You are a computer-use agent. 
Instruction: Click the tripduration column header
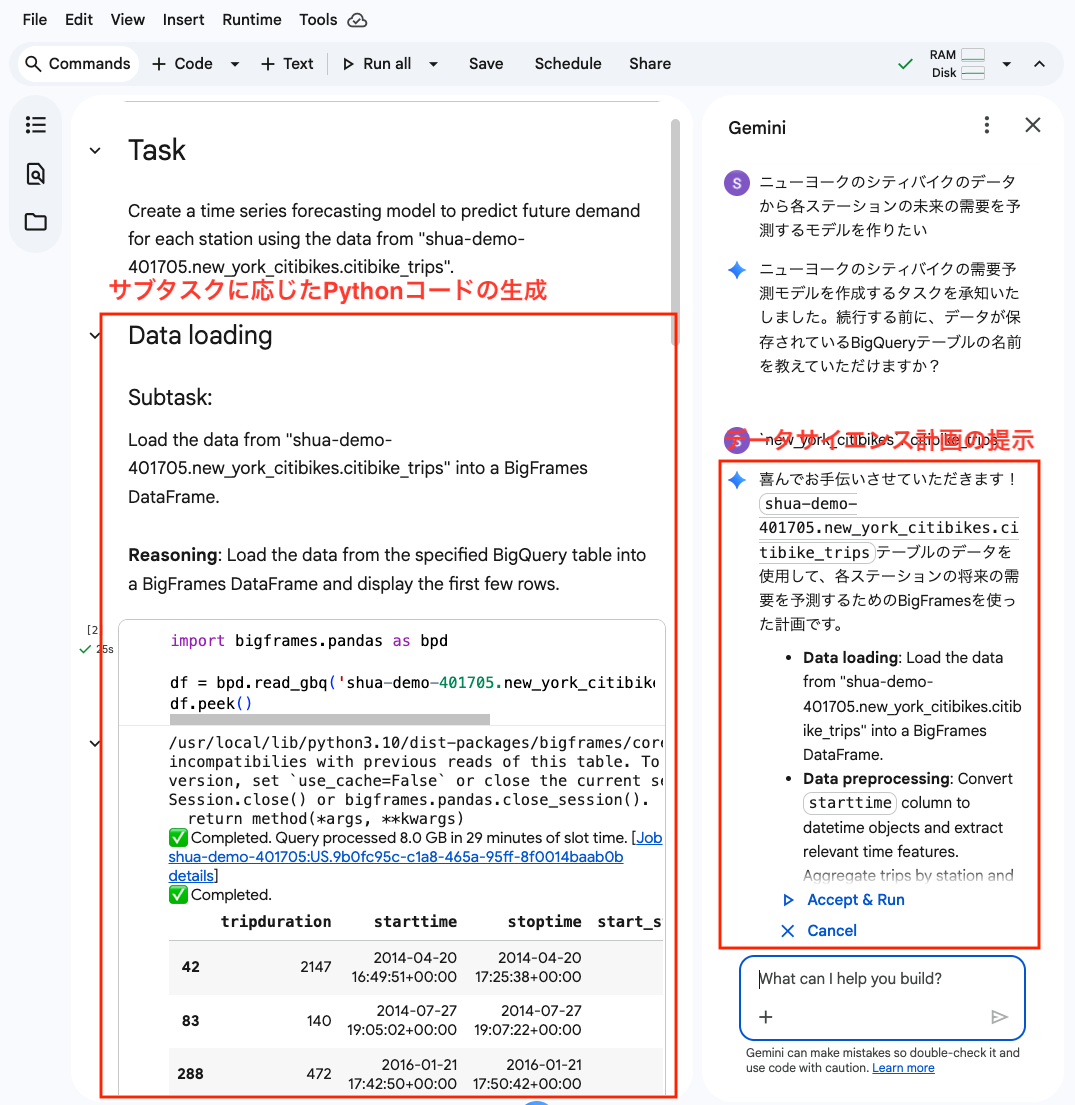point(276,922)
